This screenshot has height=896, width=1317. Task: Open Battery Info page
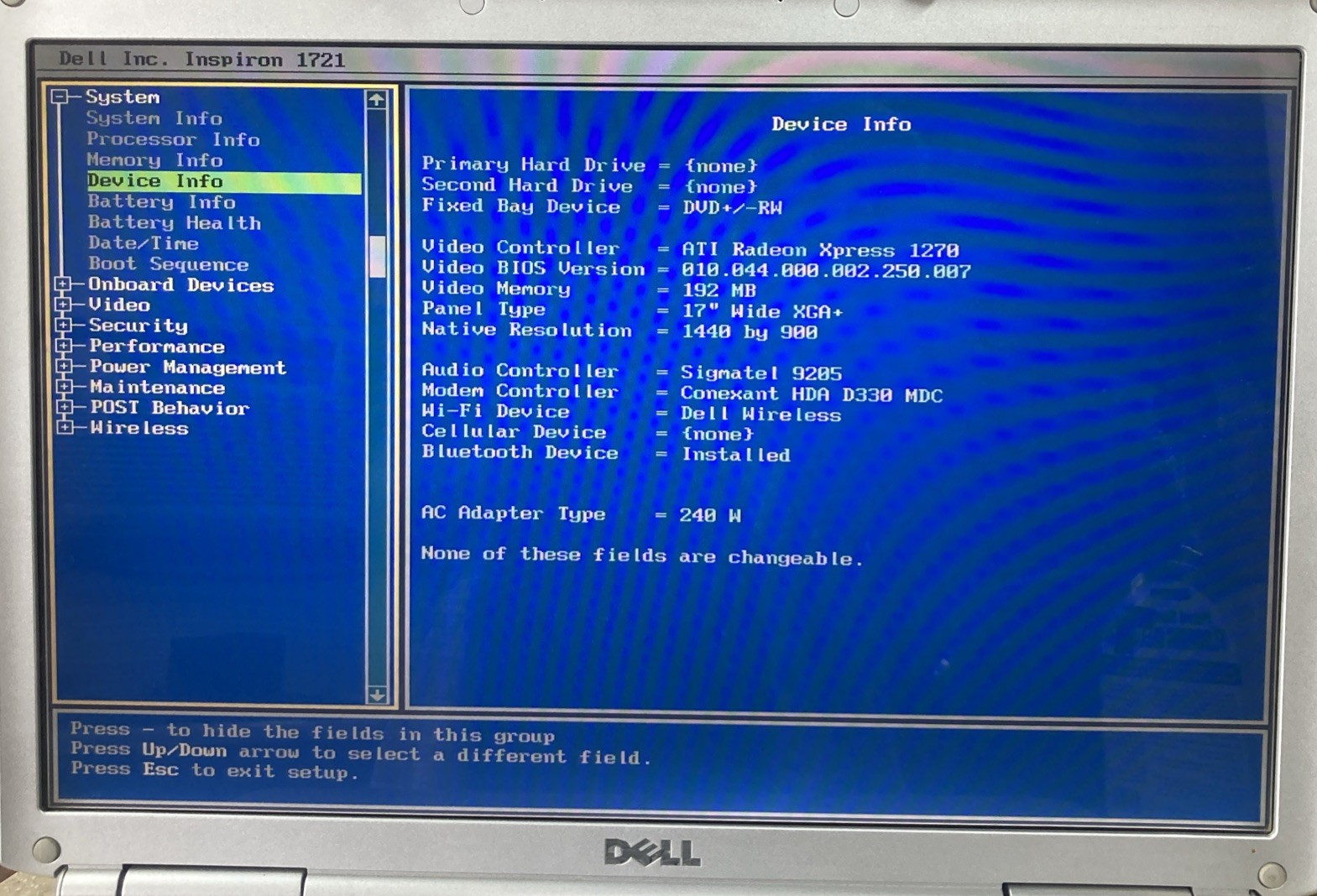click(161, 202)
